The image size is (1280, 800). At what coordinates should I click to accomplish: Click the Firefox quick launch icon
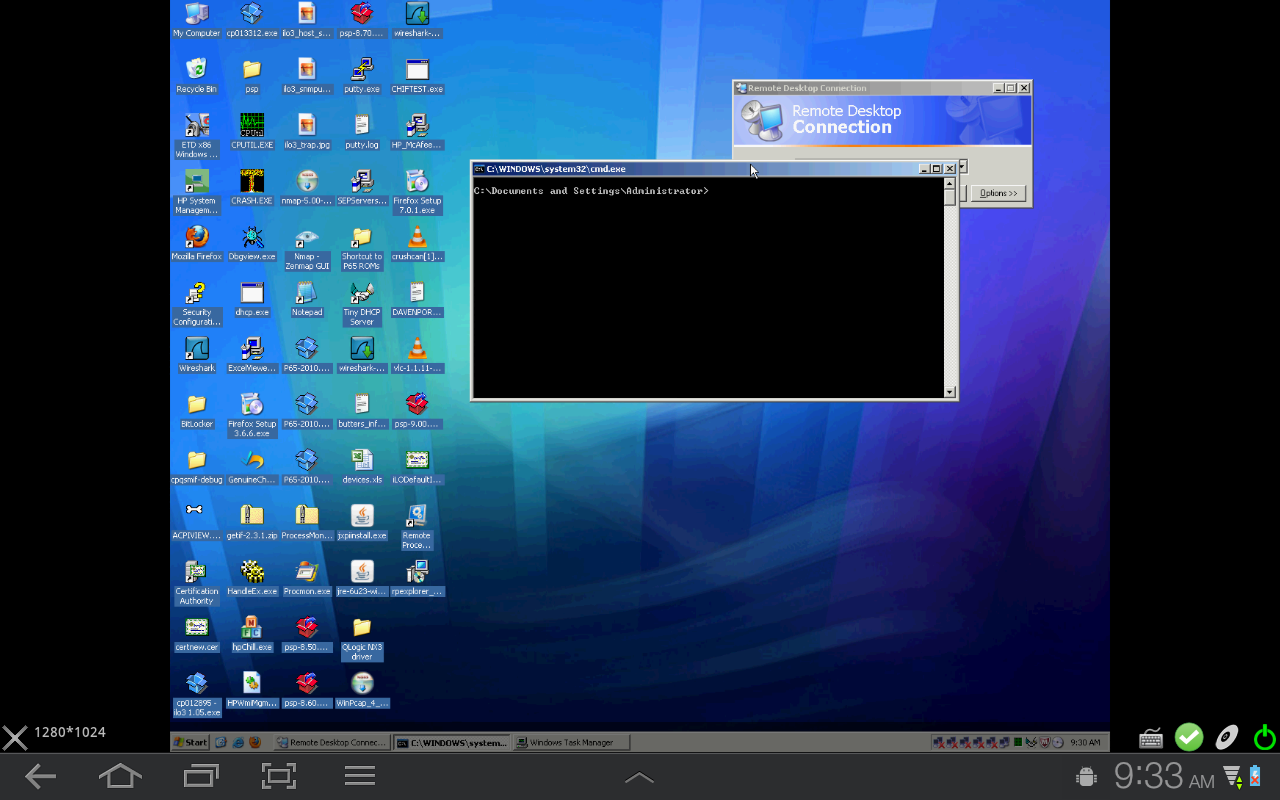[x=254, y=742]
